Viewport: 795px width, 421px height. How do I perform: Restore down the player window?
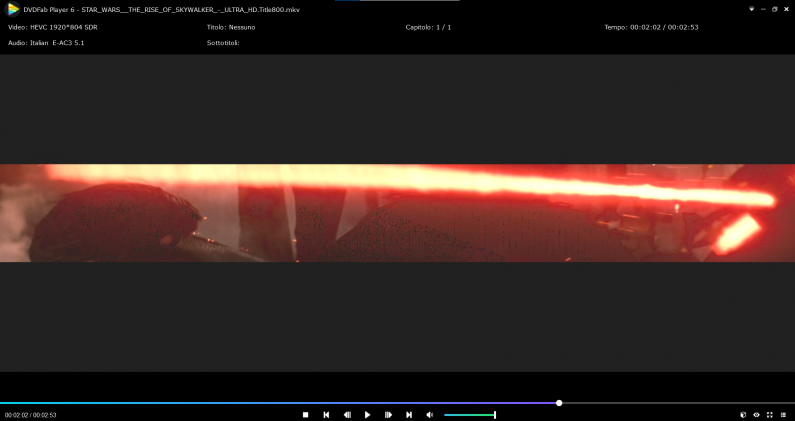point(775,9)
